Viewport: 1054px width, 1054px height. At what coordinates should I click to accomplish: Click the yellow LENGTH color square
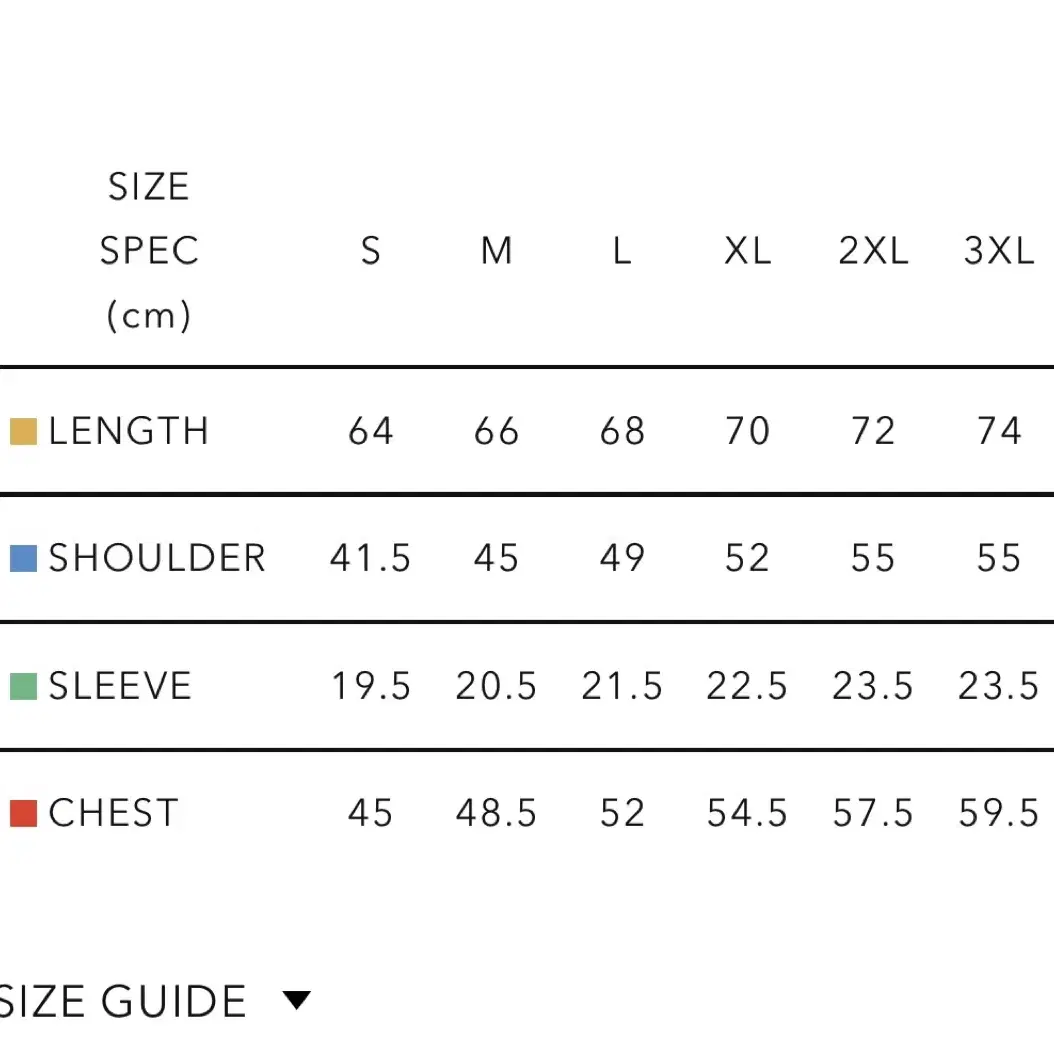(23, 432)
